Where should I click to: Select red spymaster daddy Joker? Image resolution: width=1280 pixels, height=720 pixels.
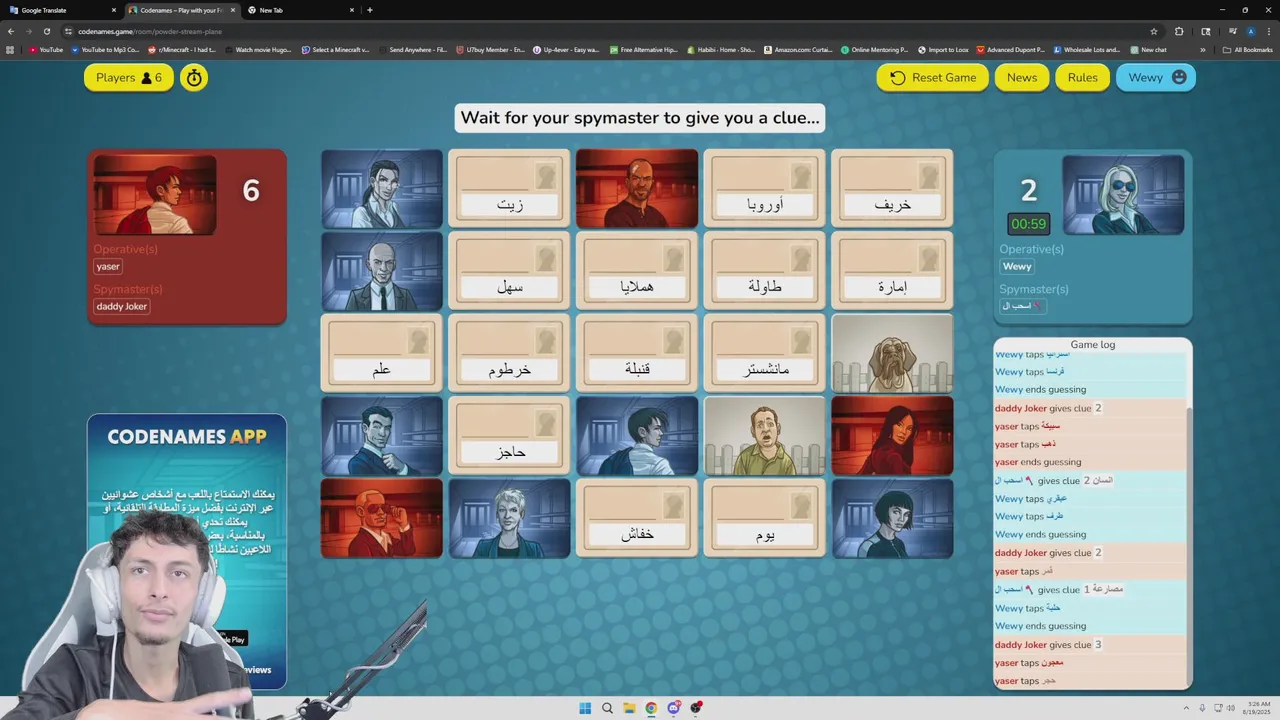(122, 306)
